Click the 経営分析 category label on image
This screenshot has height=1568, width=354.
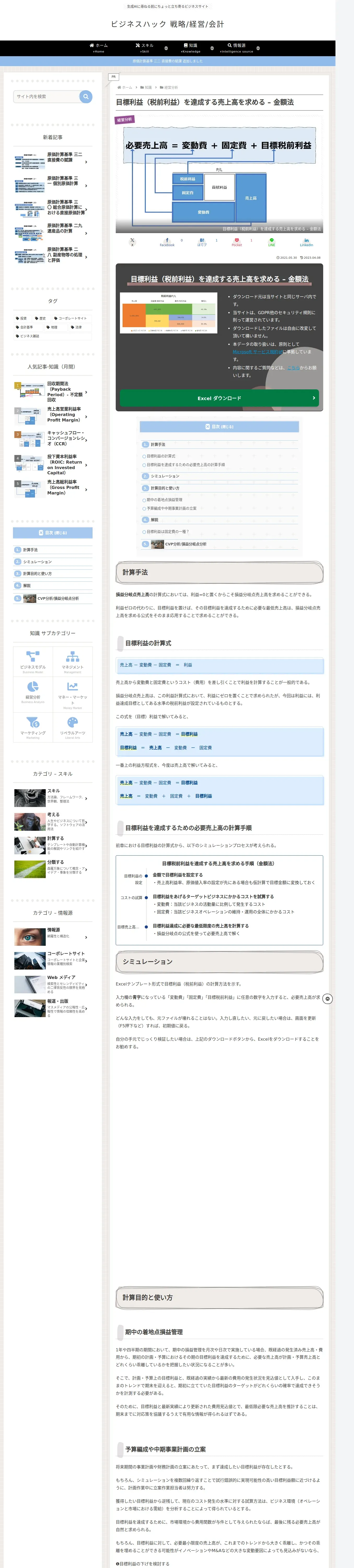tap(125, 120)
